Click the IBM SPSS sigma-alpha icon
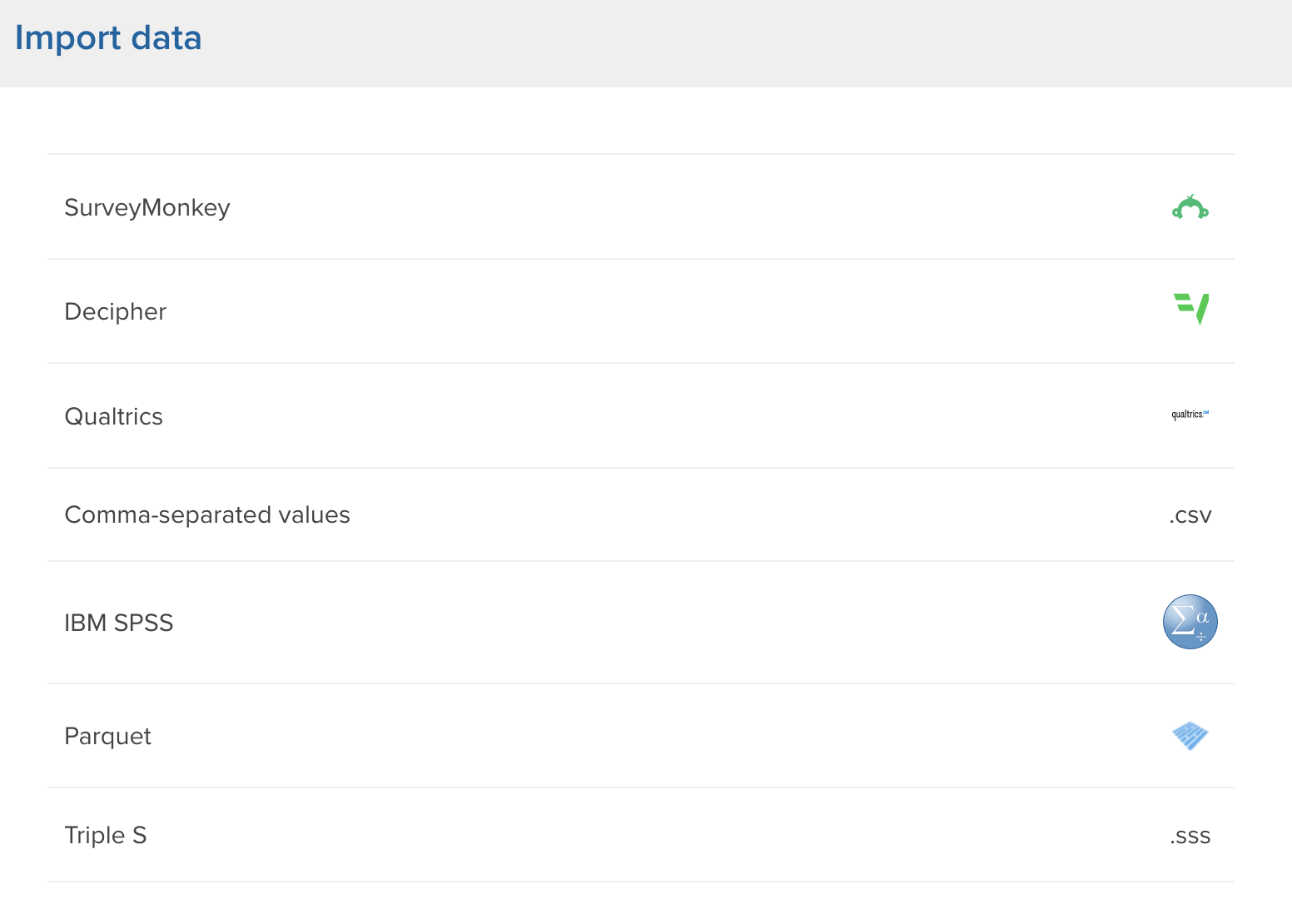 [x=1190, y=622]
